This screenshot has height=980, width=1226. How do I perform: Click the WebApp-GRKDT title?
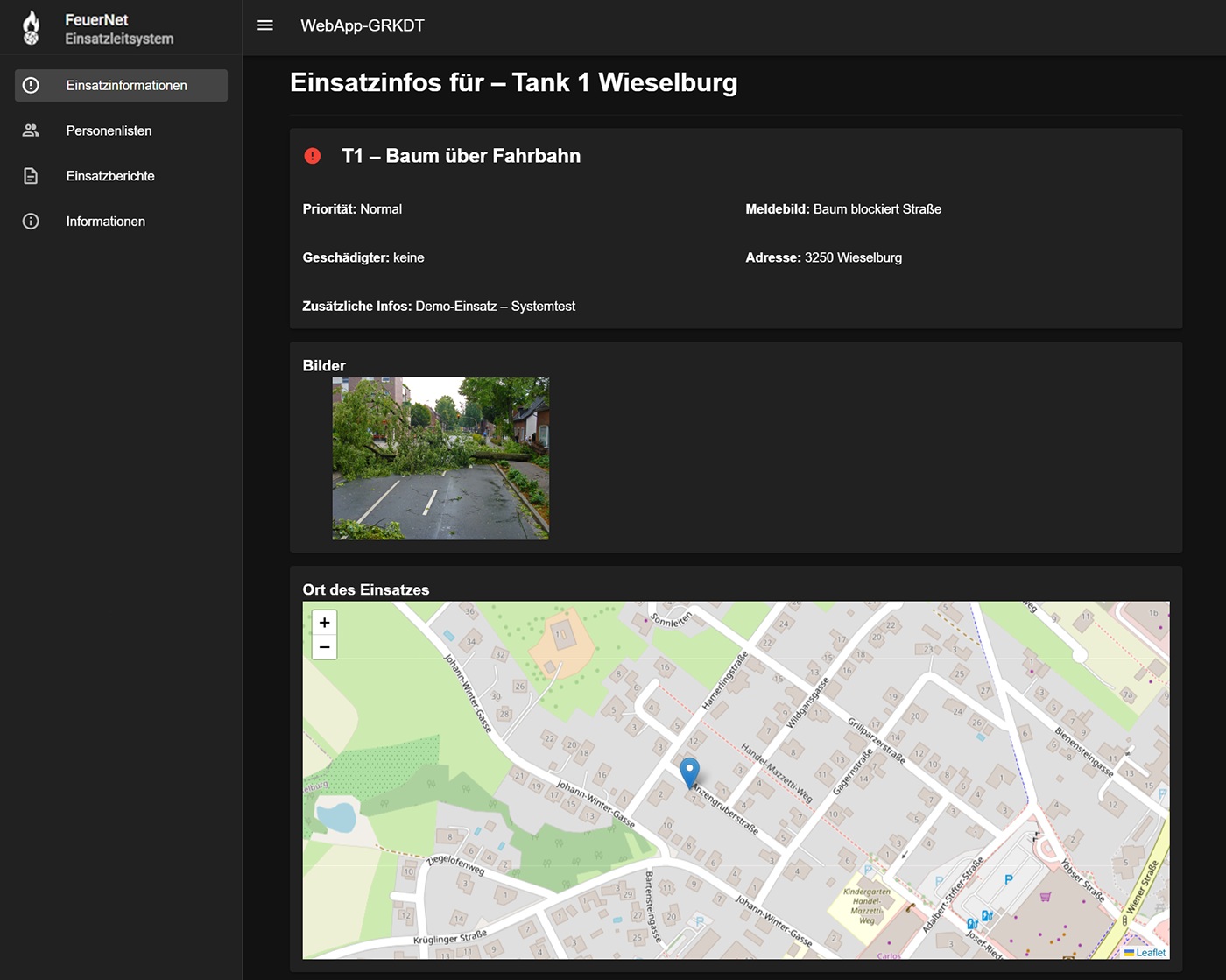click(363, 25)
